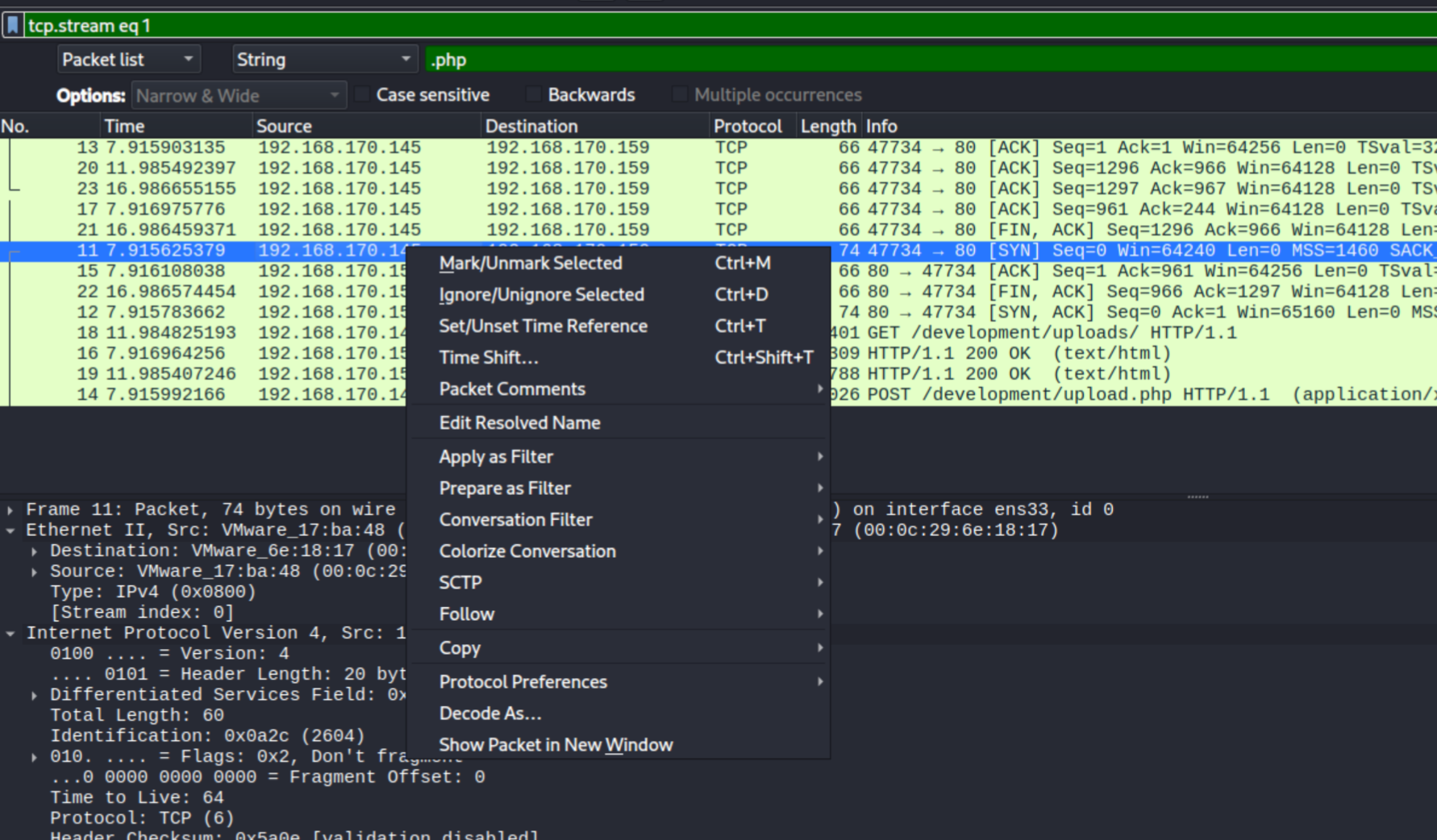Screen dimensions: 1437x840
Task: Choose Ignore/Unignore Selected menu entry
Action: 619,294
